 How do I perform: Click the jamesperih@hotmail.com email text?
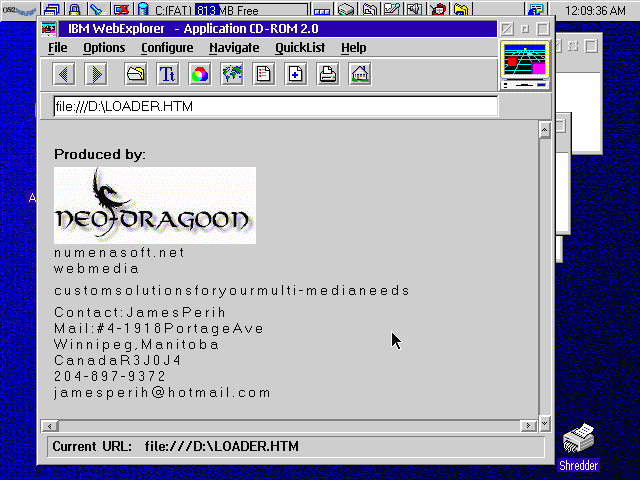162,393
